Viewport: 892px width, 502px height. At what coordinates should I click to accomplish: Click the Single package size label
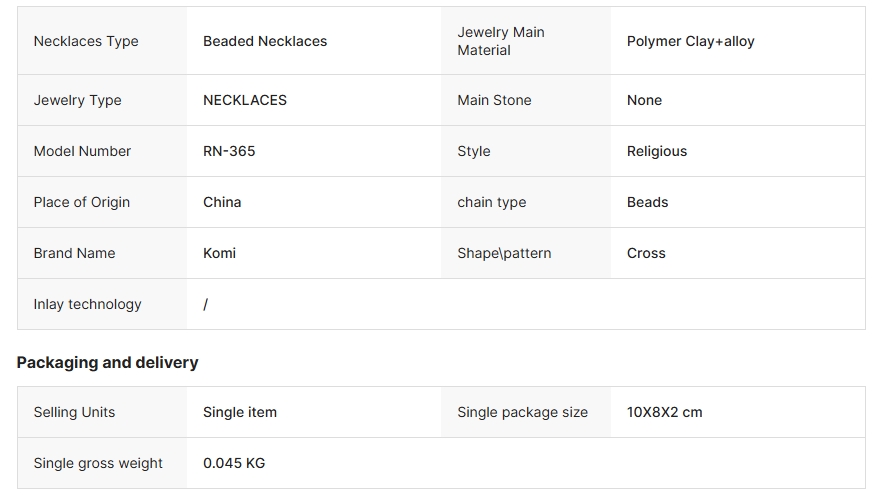coord(522,412)
